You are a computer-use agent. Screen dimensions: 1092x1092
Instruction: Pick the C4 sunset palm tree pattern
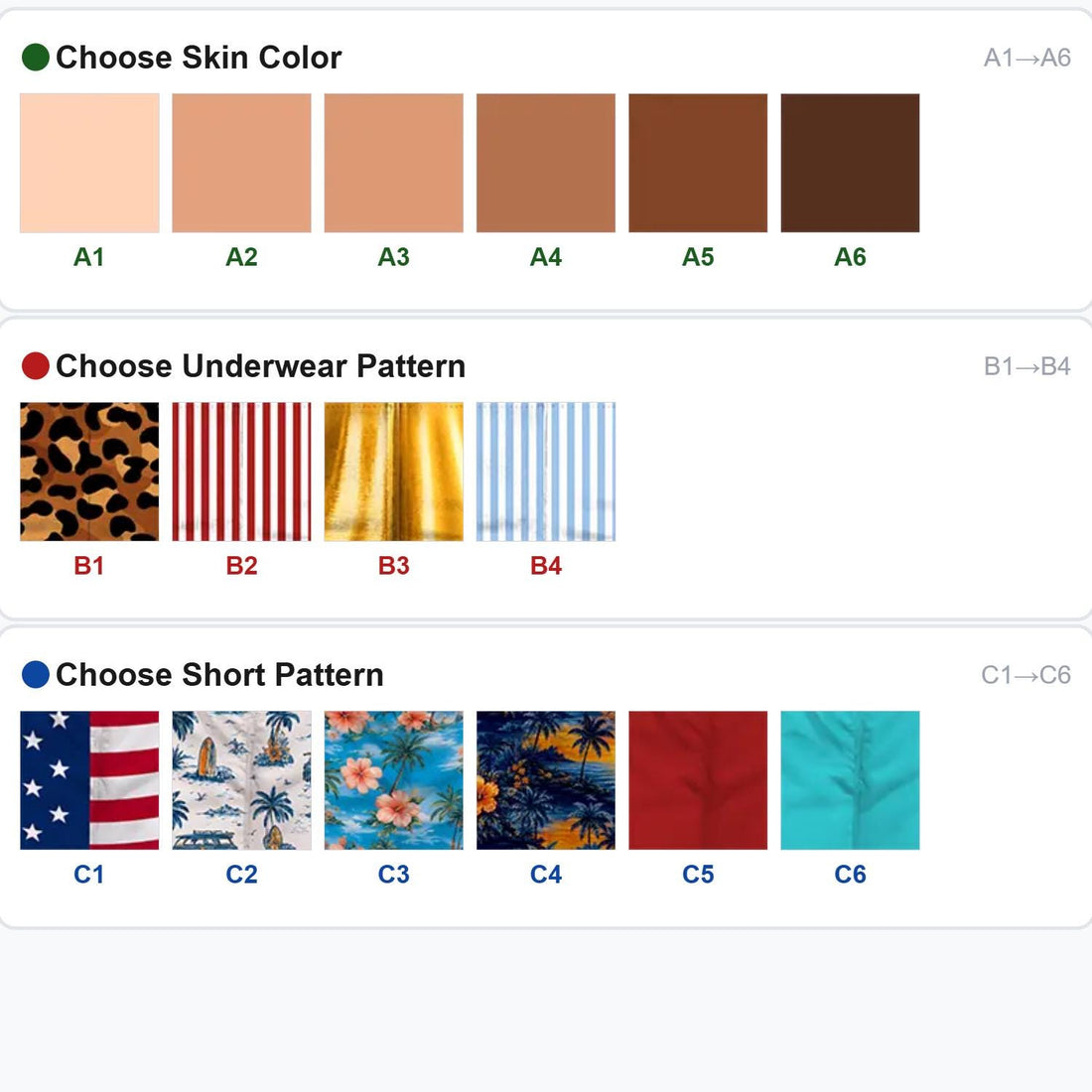coord(546,780)
